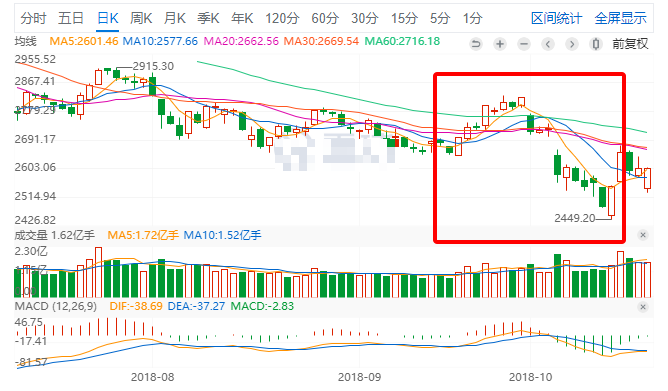This screenshot has width=668, height=391.
Task: Show the 60分 interval chart
Action: point(325,18)
